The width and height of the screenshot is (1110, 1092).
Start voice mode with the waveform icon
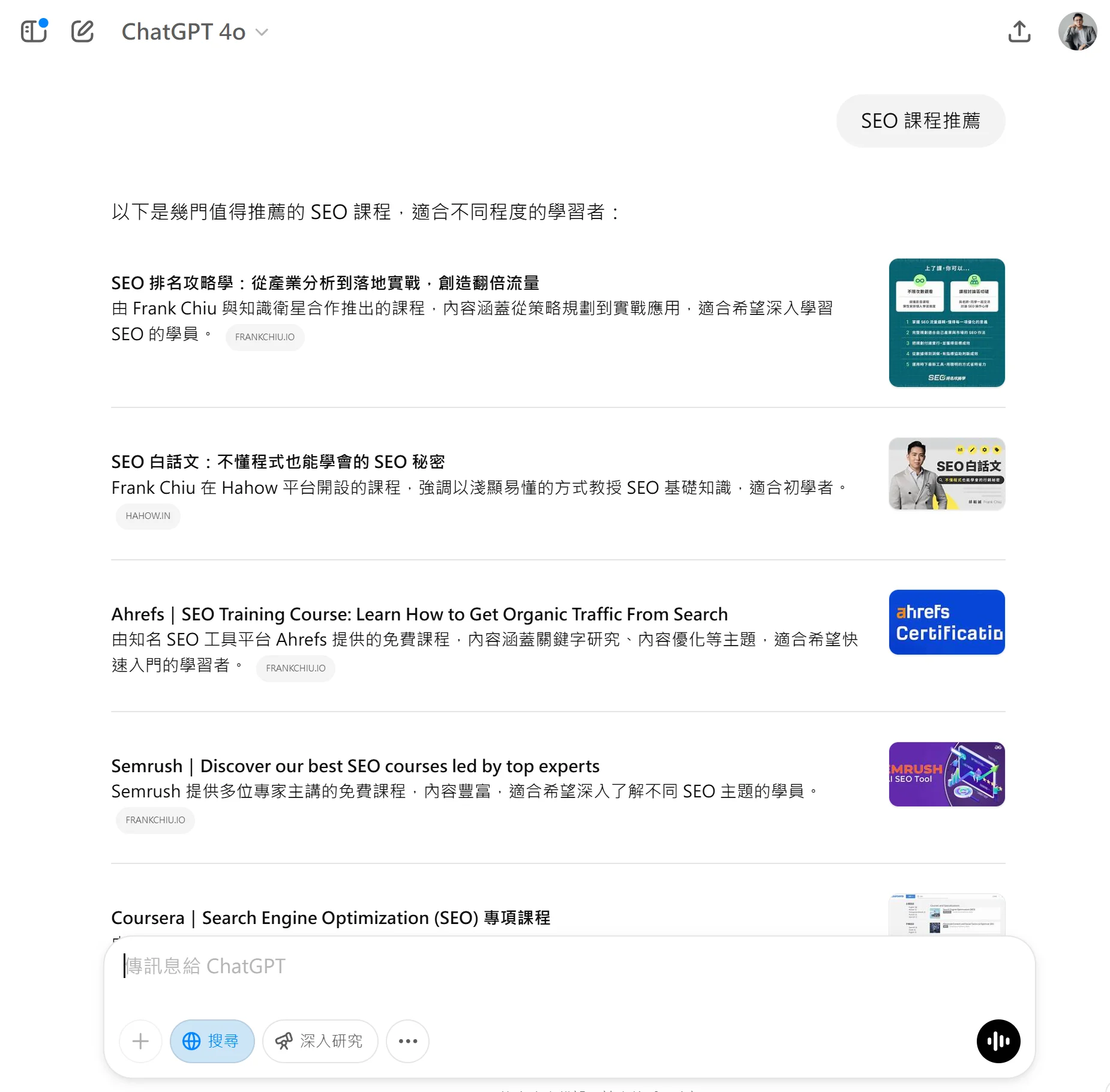click(998, 1042)
